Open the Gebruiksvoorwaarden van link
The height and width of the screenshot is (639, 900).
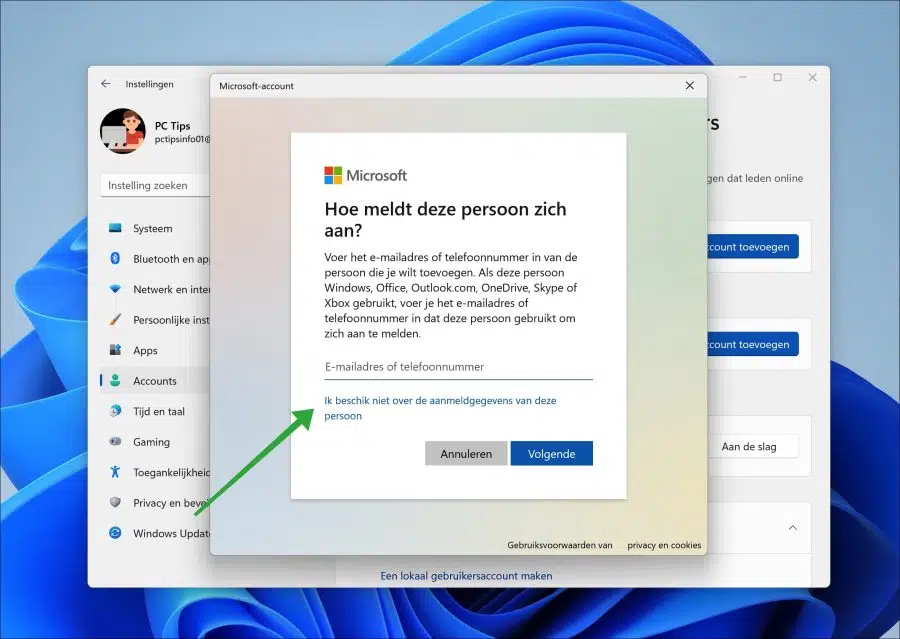pyautogui.click(x=560, y=545)
